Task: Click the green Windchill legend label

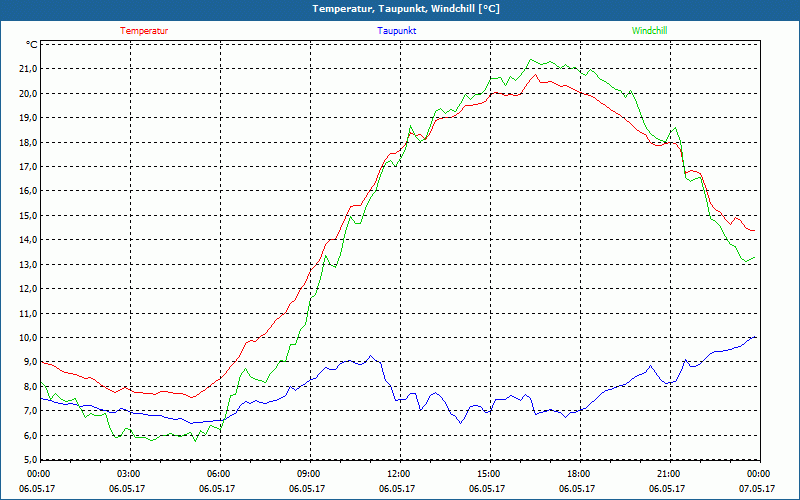Action: (x=649, y=31)
